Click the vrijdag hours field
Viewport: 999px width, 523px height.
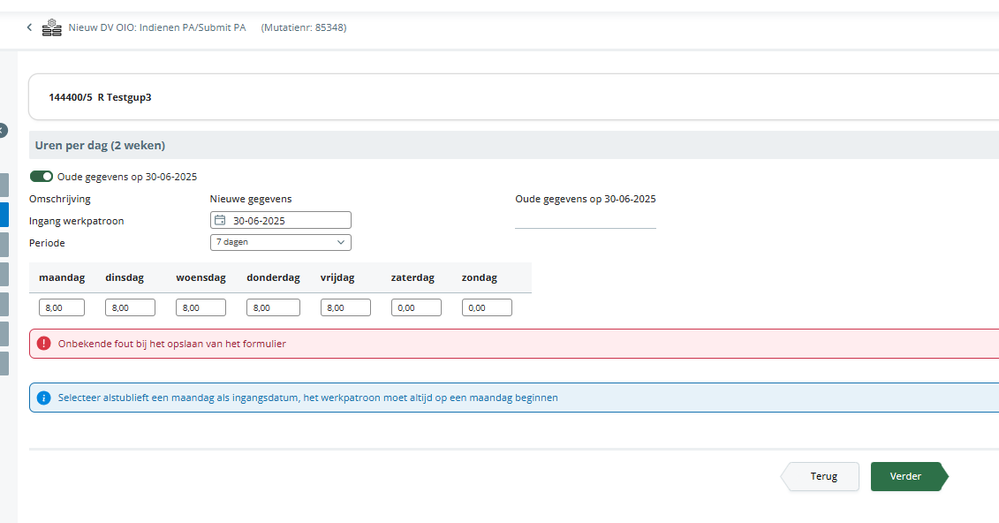[345, 308]
